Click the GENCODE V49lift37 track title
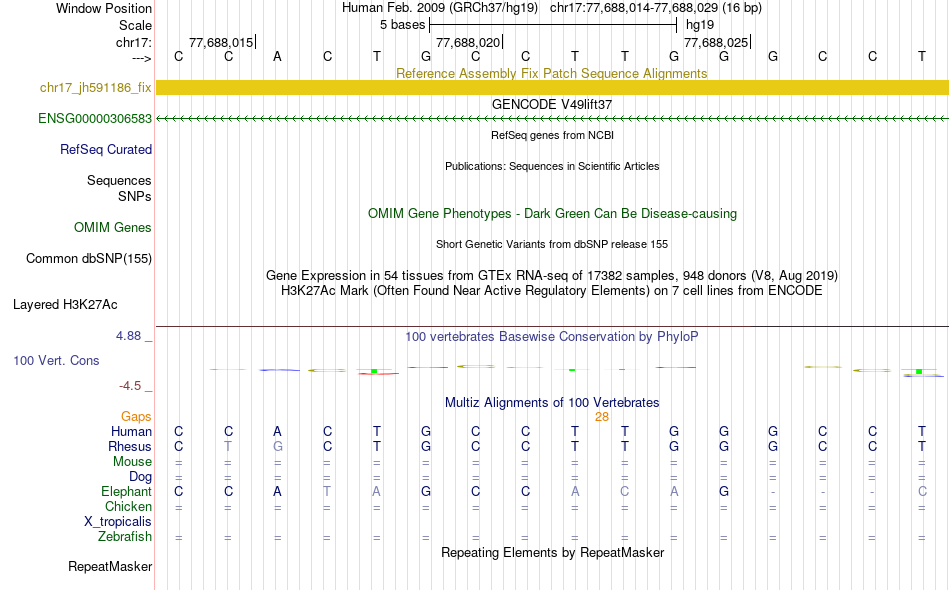The image size is (950, 590). tap(552, 105)
